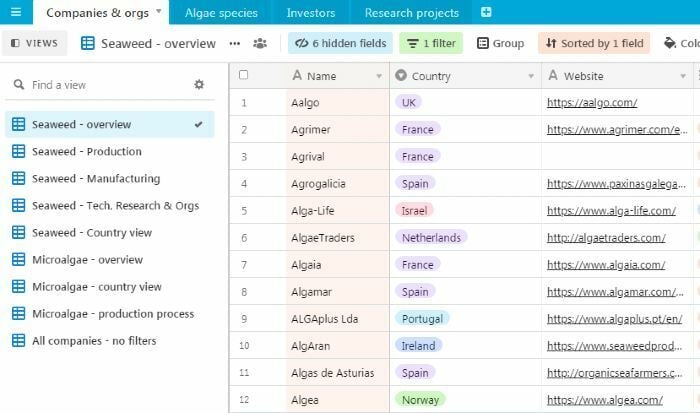Expand the Country column dropdown arrow
The image size is (700, 413).
tap(531, 76)
